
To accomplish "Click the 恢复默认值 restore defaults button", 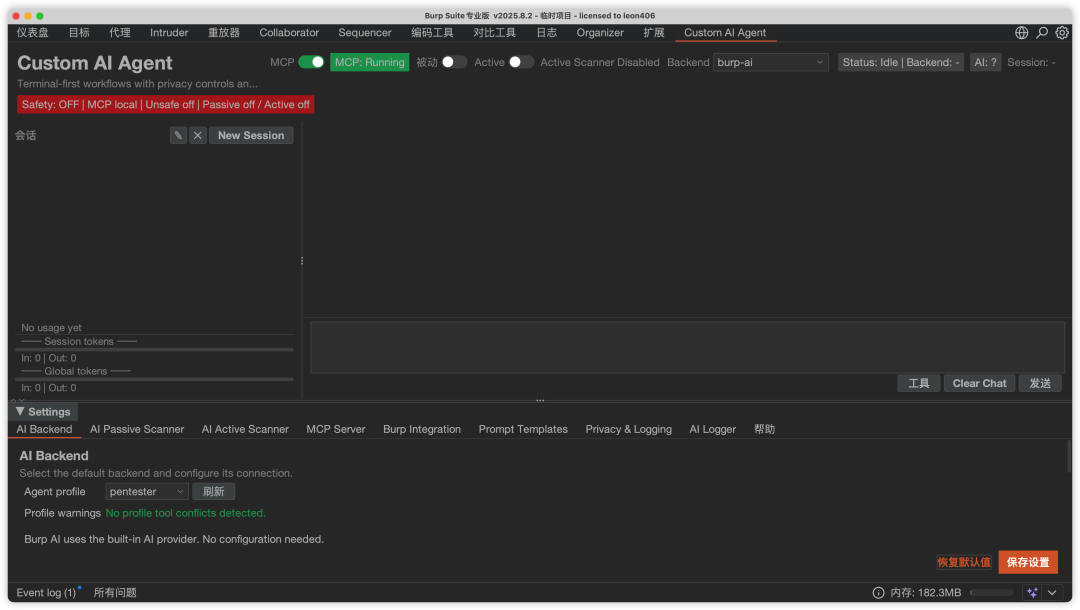I will [x=964, y=562].
